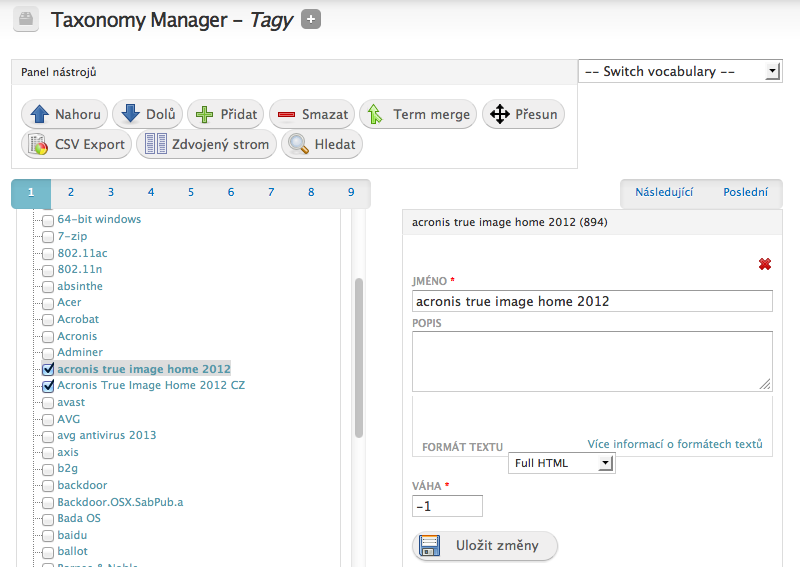Go to page 5 tab
Viewport: 800px width, 567px height.
191,192
